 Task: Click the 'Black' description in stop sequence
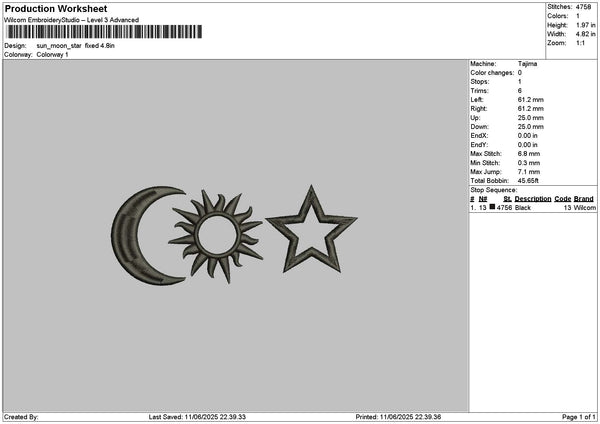tap(523, 208)
